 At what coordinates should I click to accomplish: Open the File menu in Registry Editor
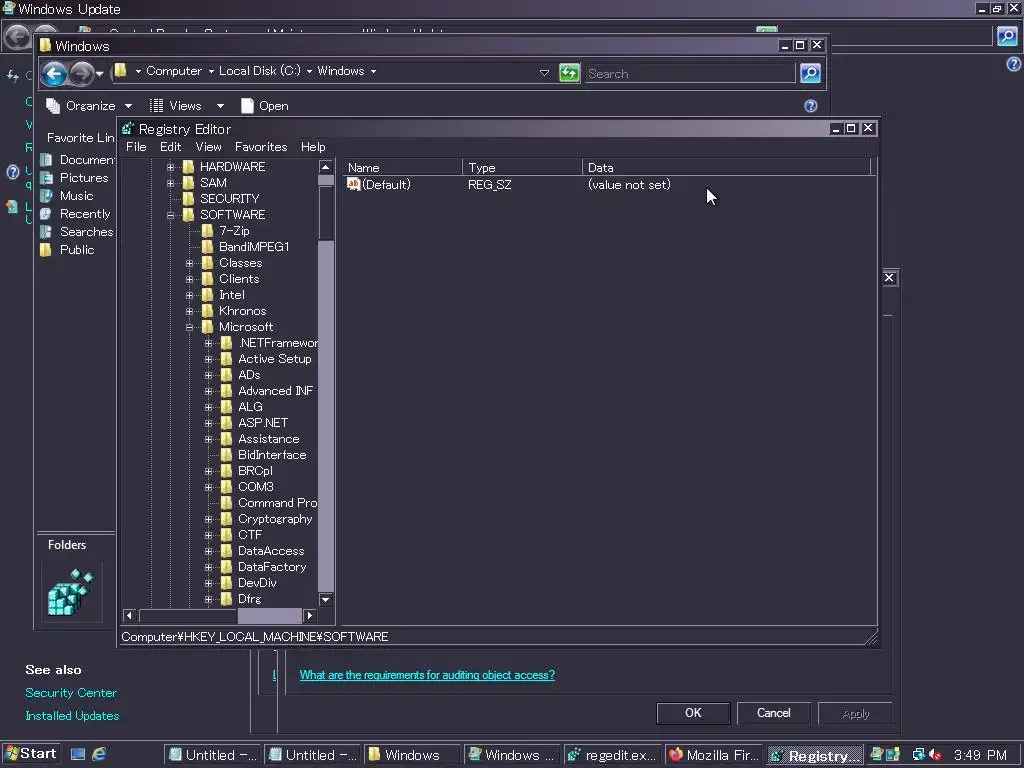click(x=136, y=147)
